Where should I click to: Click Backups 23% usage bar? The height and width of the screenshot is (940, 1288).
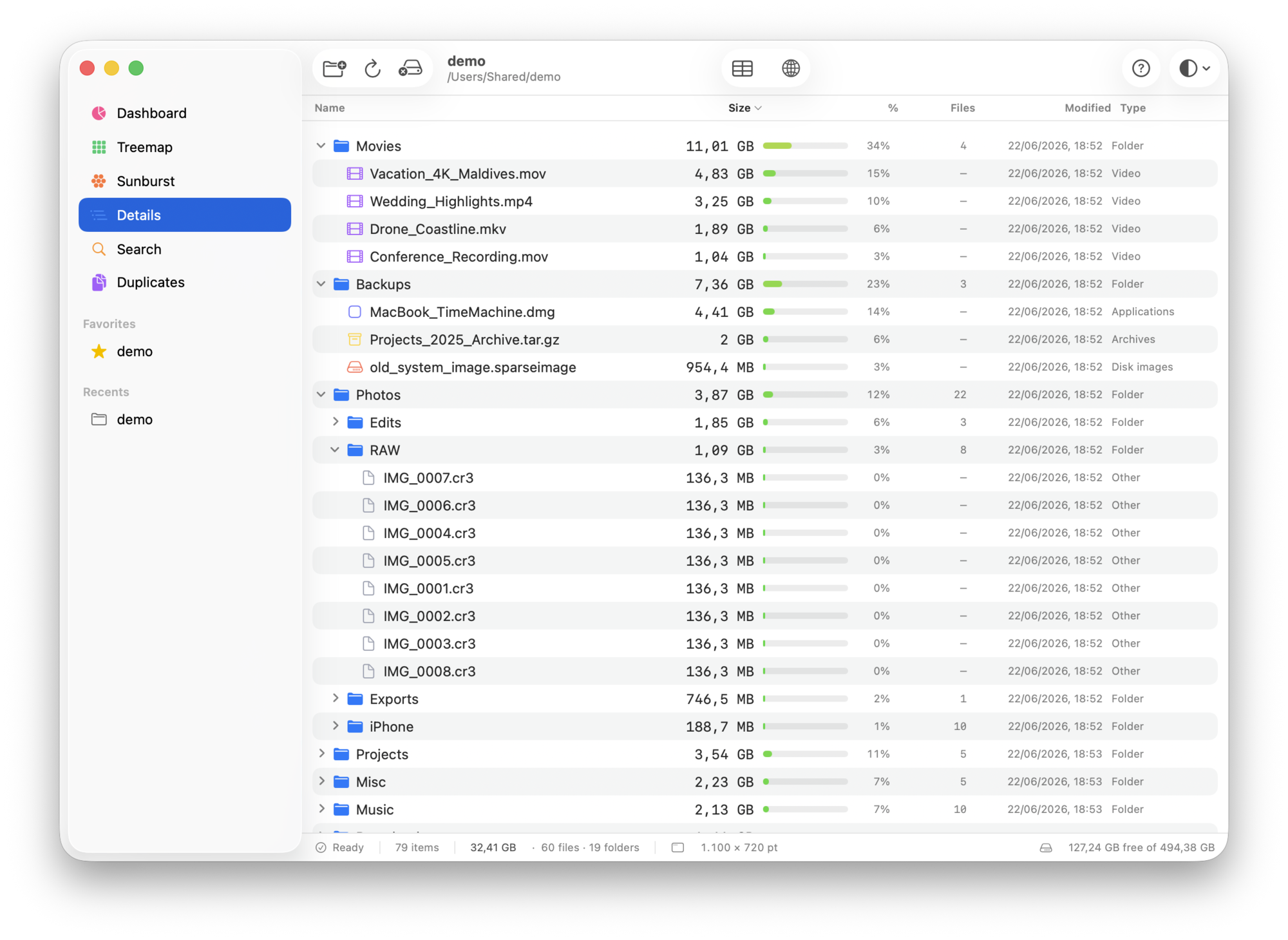805,284
